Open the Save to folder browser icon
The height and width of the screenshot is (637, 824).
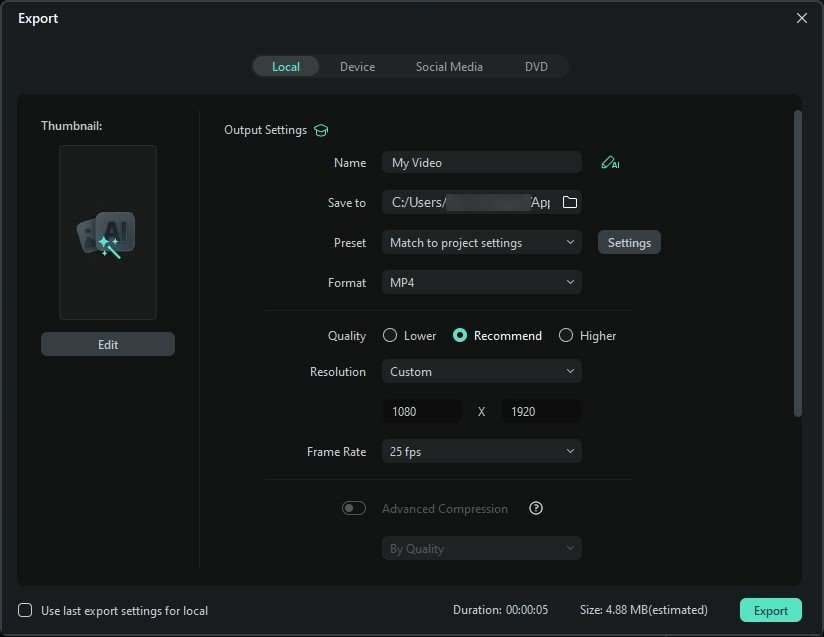pyautogui.click(x=570, y=203)
